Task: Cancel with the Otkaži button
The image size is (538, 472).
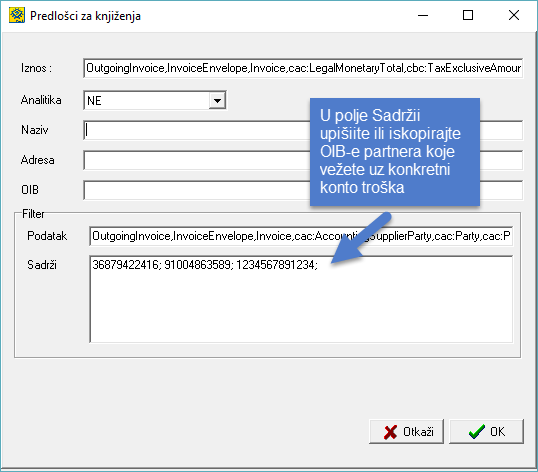Action: [406, 432]
